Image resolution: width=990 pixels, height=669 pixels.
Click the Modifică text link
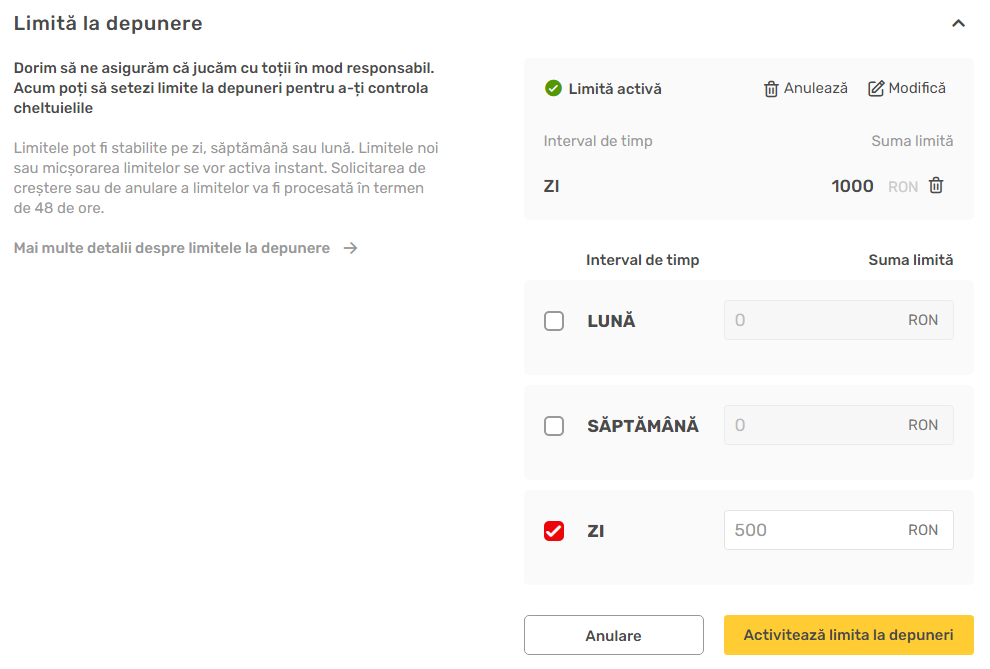pyautogui.click(x=917, y=88)
